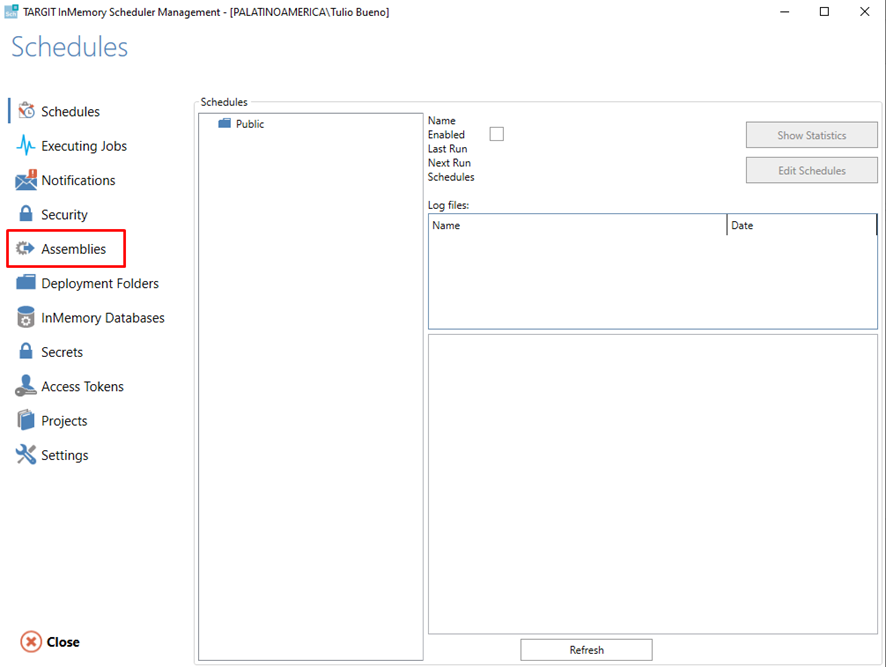Minimize the Scheduler Management window
The width and height of the screenshot is (886, 667).
coord(784,11)
